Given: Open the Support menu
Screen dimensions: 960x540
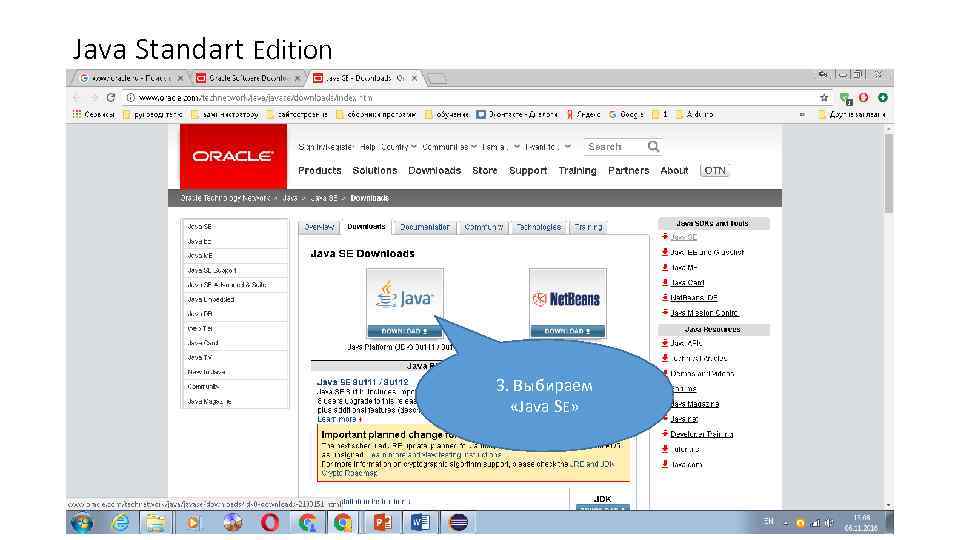Looking at the screenshot, I should 528,170.
